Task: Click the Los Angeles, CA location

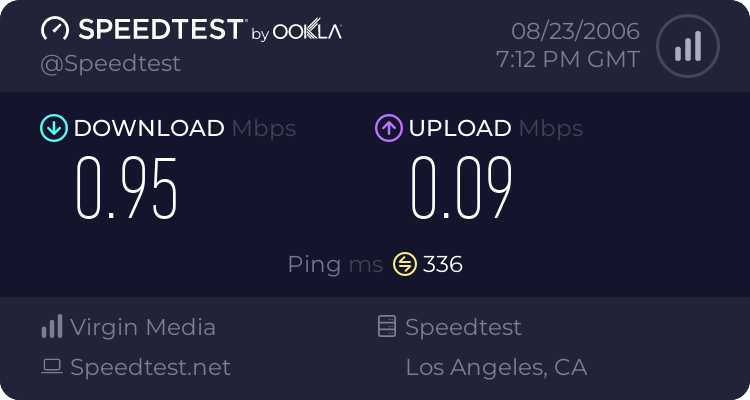Action: [496, 368]
